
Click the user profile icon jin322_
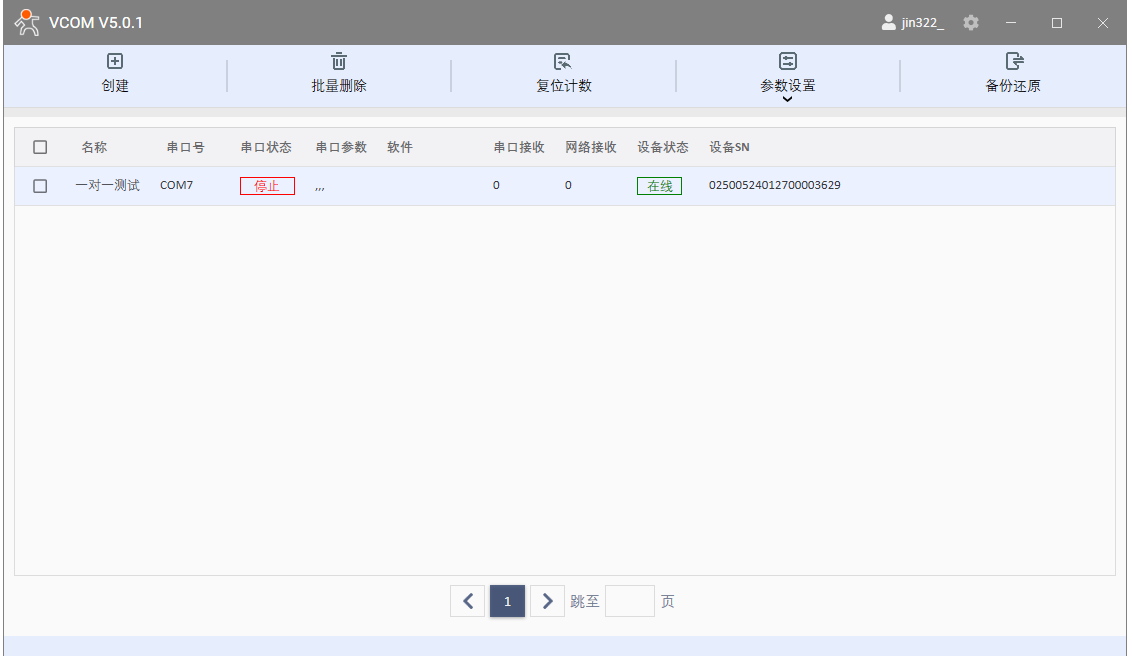tap(888, 22)
